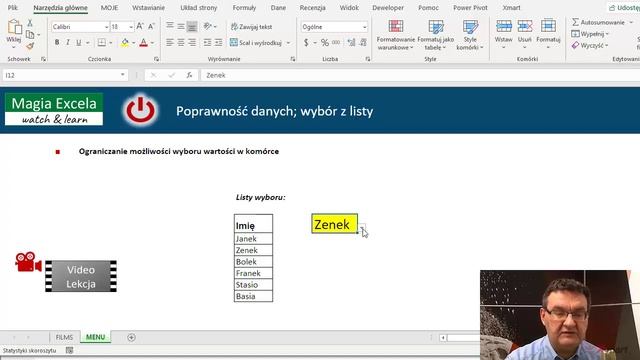
Task: Switch to the Dane tab
Action: coord(278,8)
